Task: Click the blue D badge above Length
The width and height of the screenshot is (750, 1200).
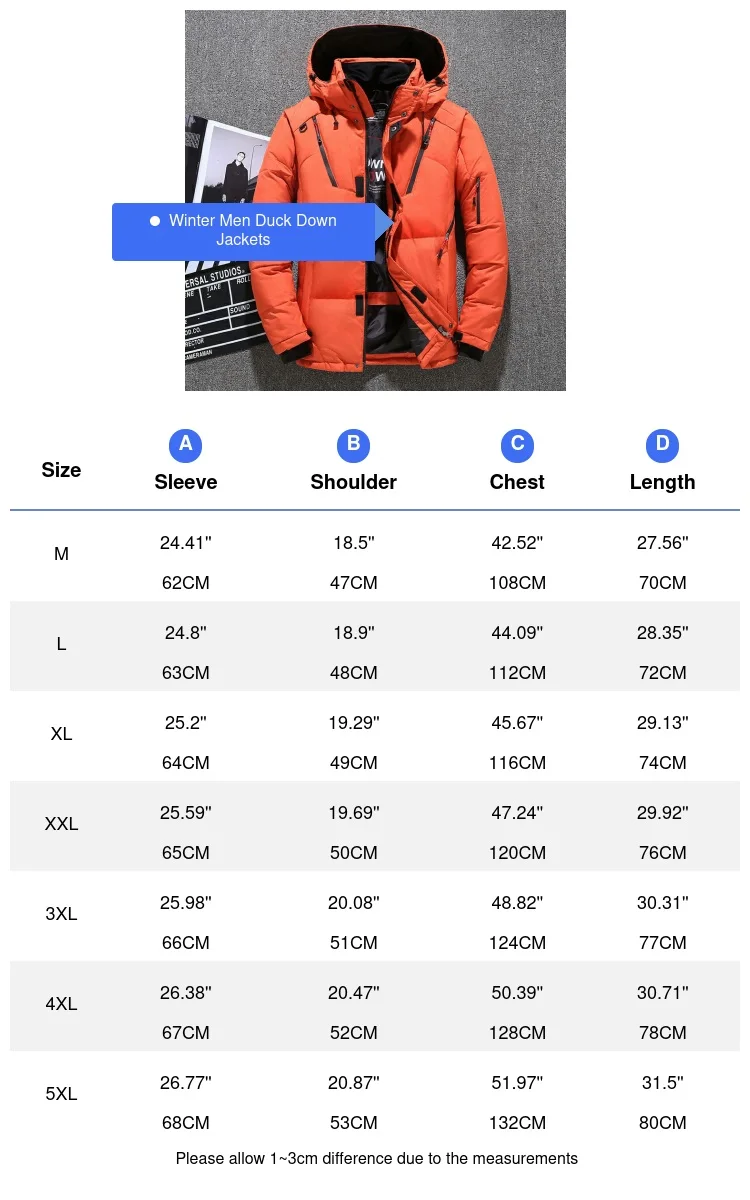Action: (662, 444)
